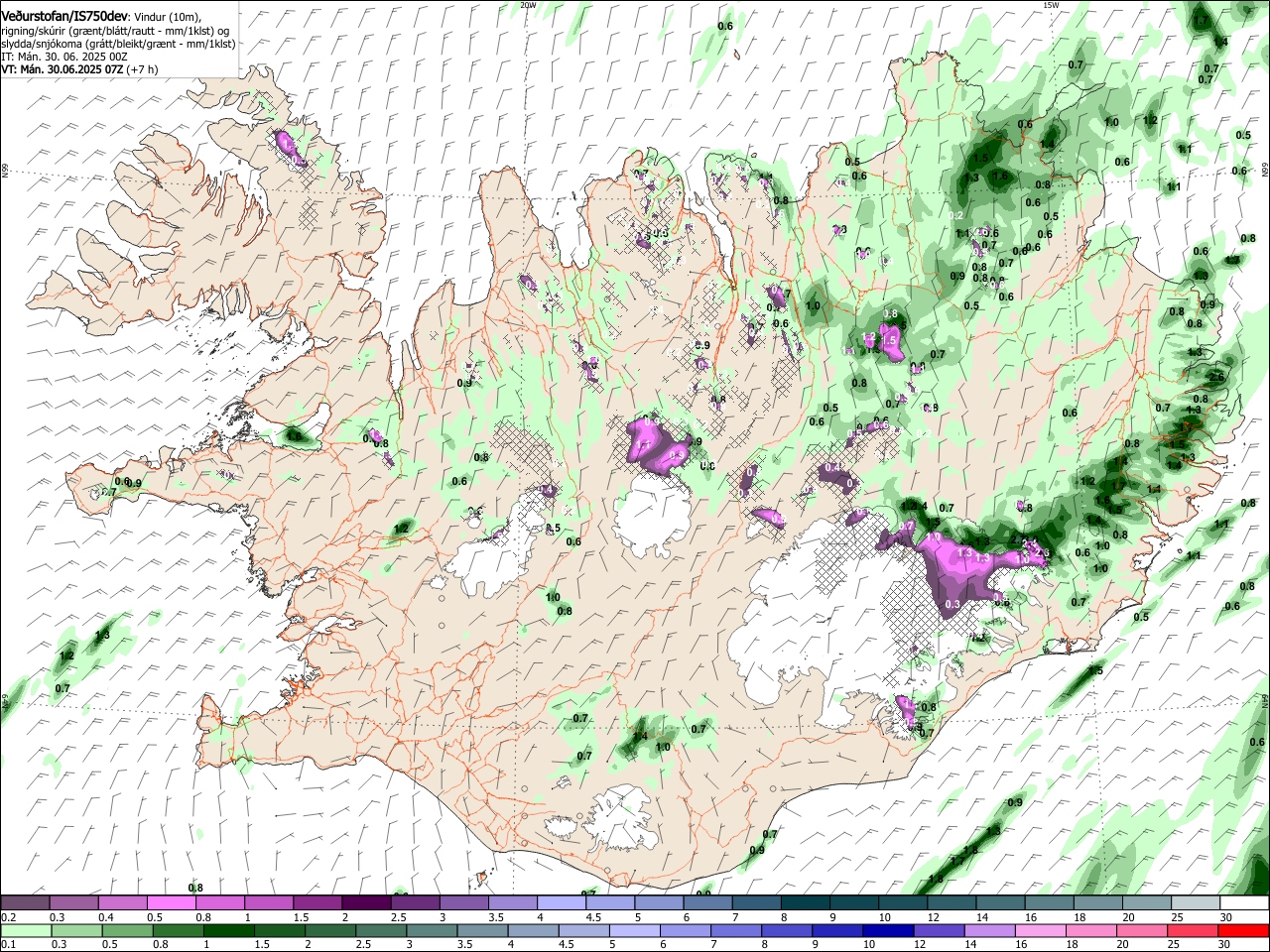Image resolution: width=1270 pixels, height=952 pixels.
Task: Click the palest green first swatch of bottom legend row
Action: (26, 930)
